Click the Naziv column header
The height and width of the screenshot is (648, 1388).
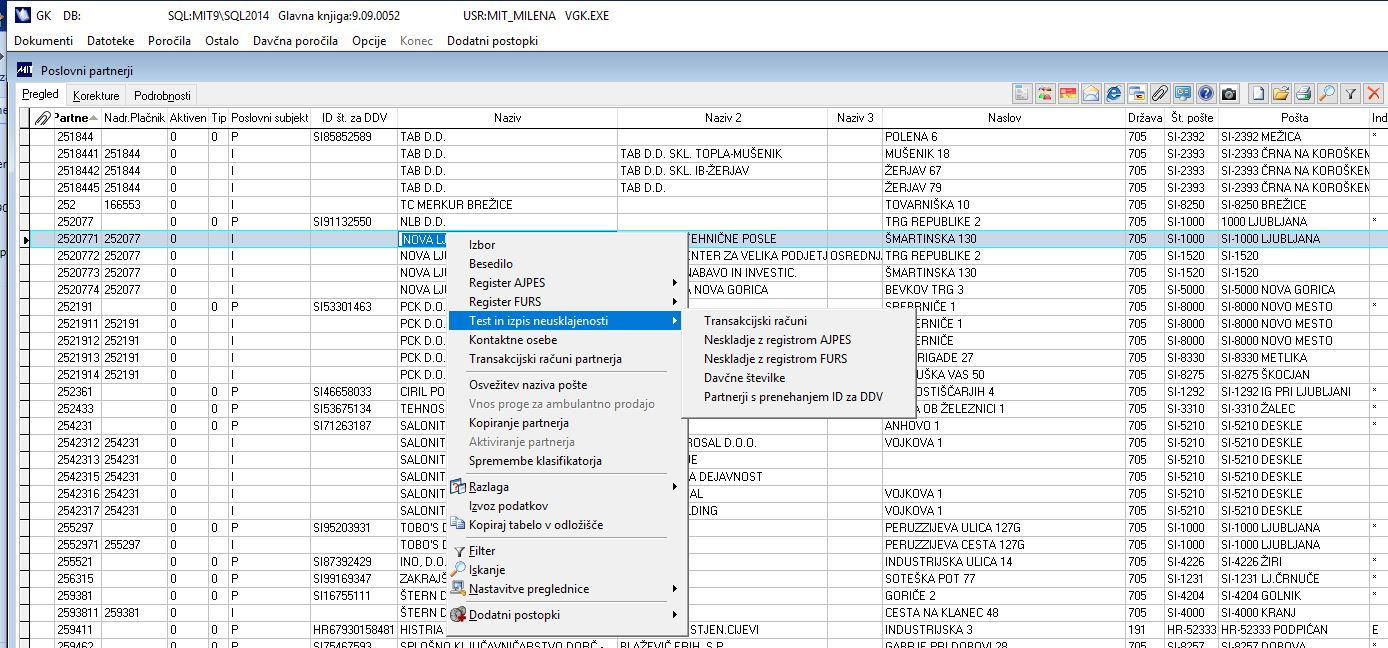(x=507, y=118)
